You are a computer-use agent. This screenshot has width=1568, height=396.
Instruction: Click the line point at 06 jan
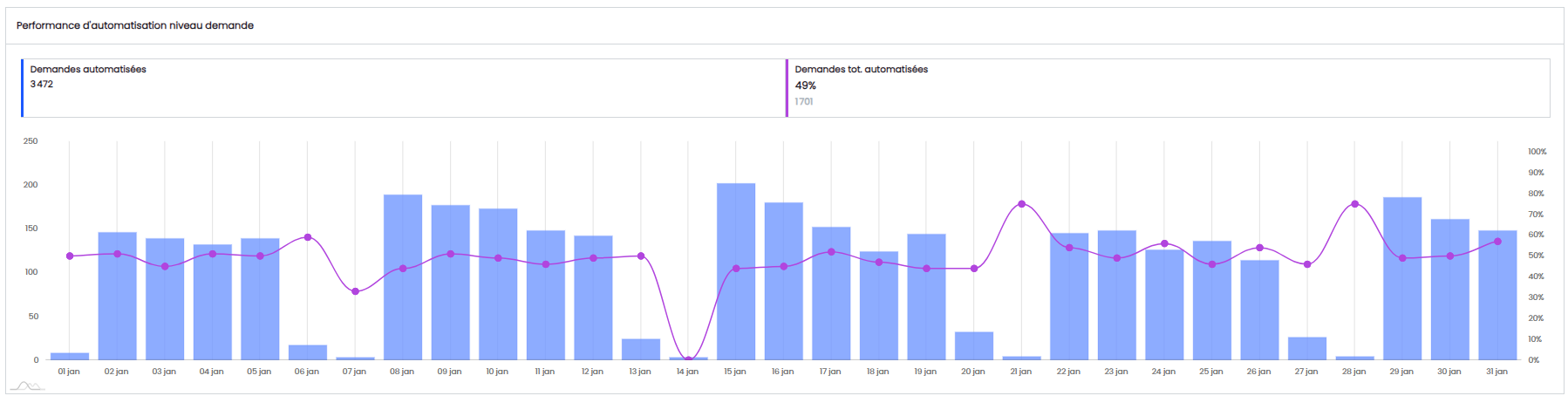(307, 237)
